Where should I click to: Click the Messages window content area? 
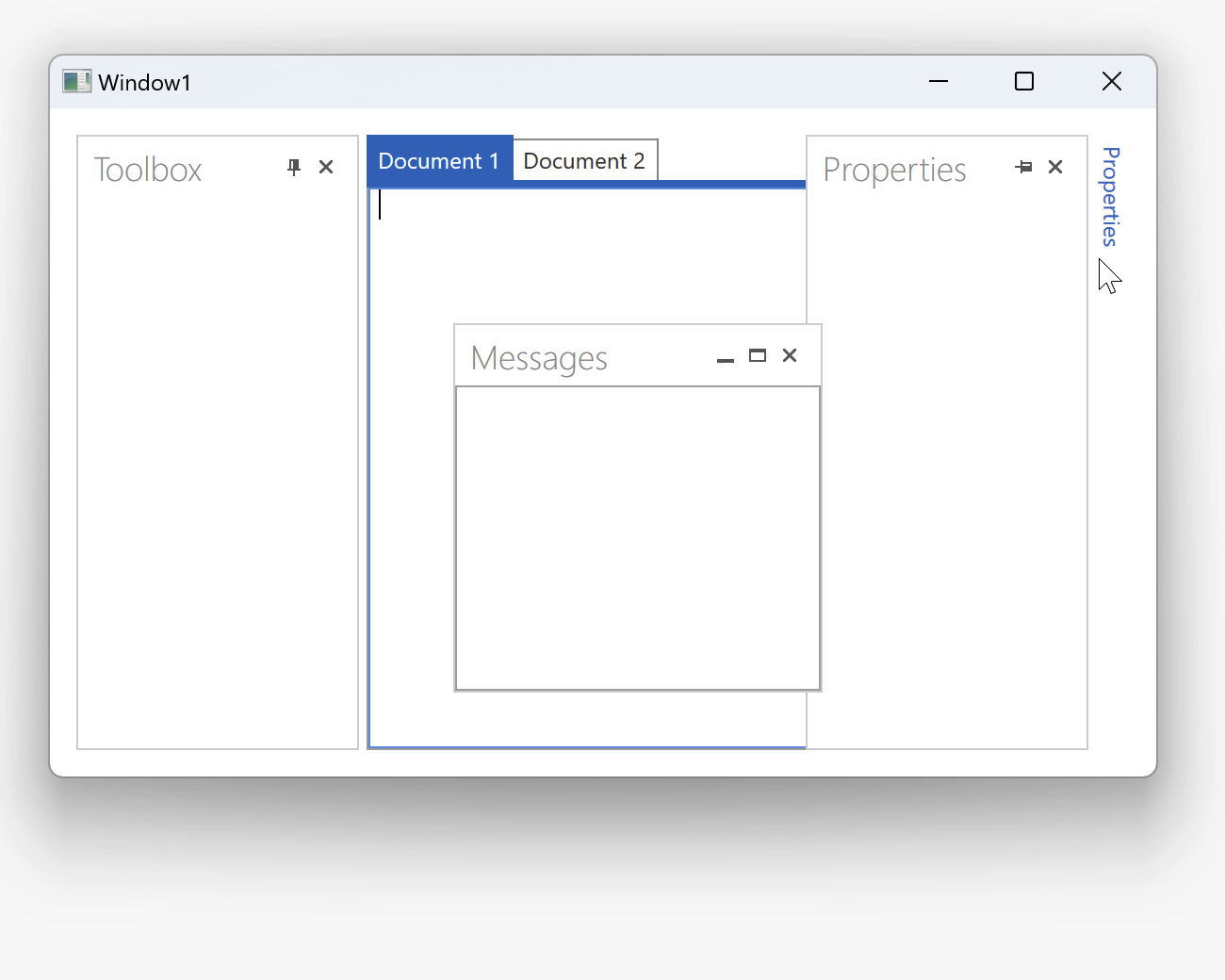[x=638, y=538]
